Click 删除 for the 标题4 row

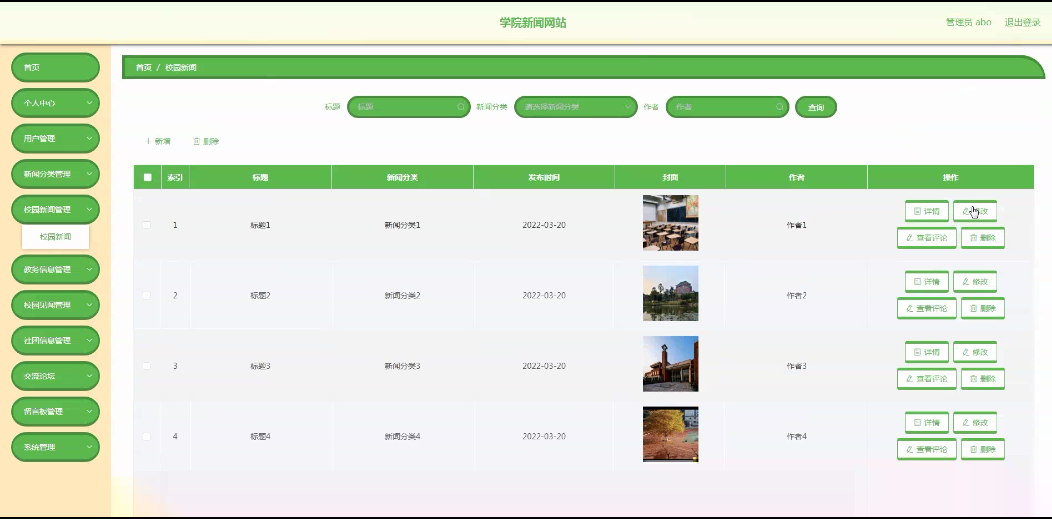[x=983, y=449]
